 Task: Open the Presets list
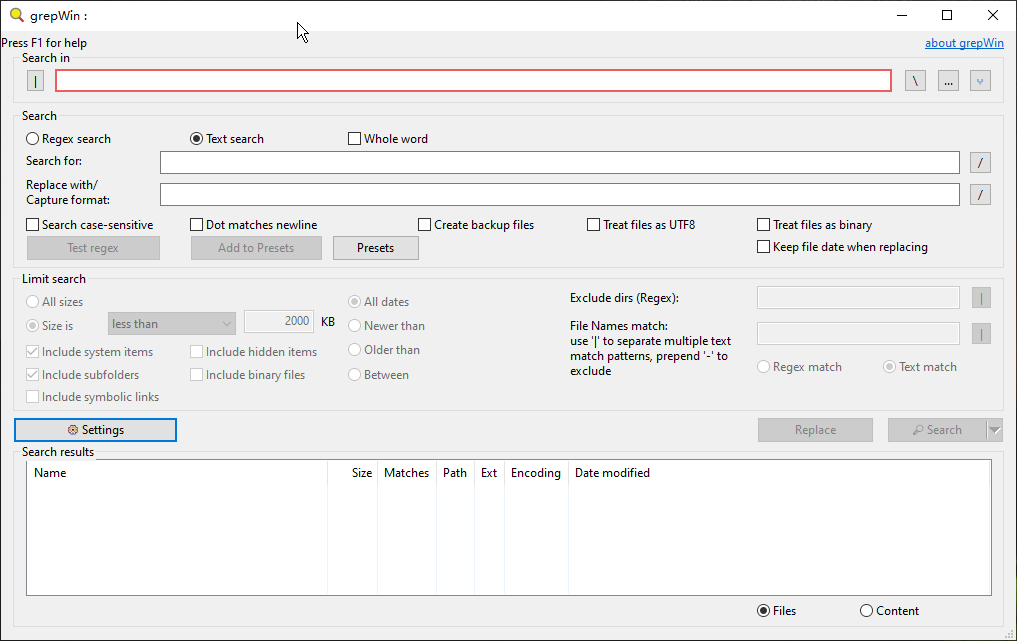tap(376, 248)
